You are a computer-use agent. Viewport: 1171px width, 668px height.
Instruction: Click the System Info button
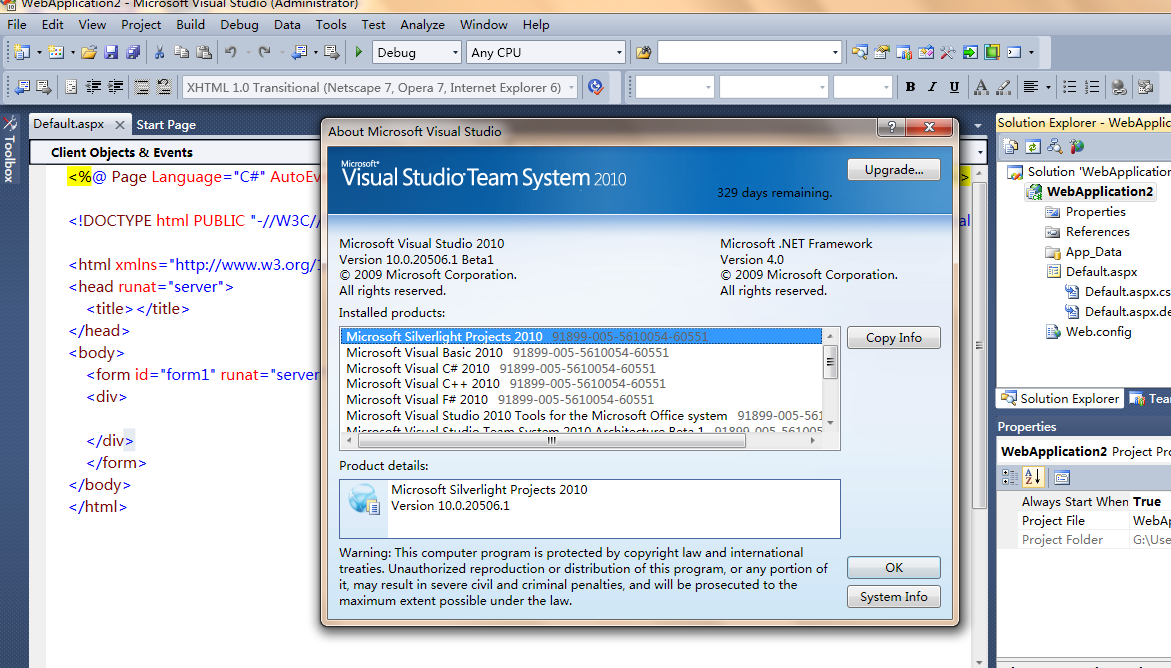[893, 597]
